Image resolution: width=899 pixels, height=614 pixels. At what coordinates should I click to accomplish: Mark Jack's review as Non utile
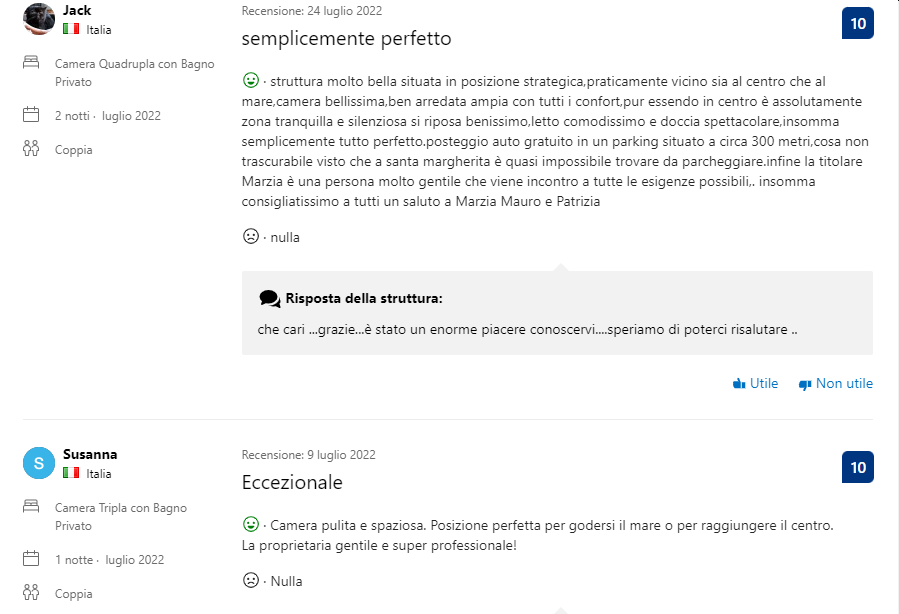[x=835, y=384]
